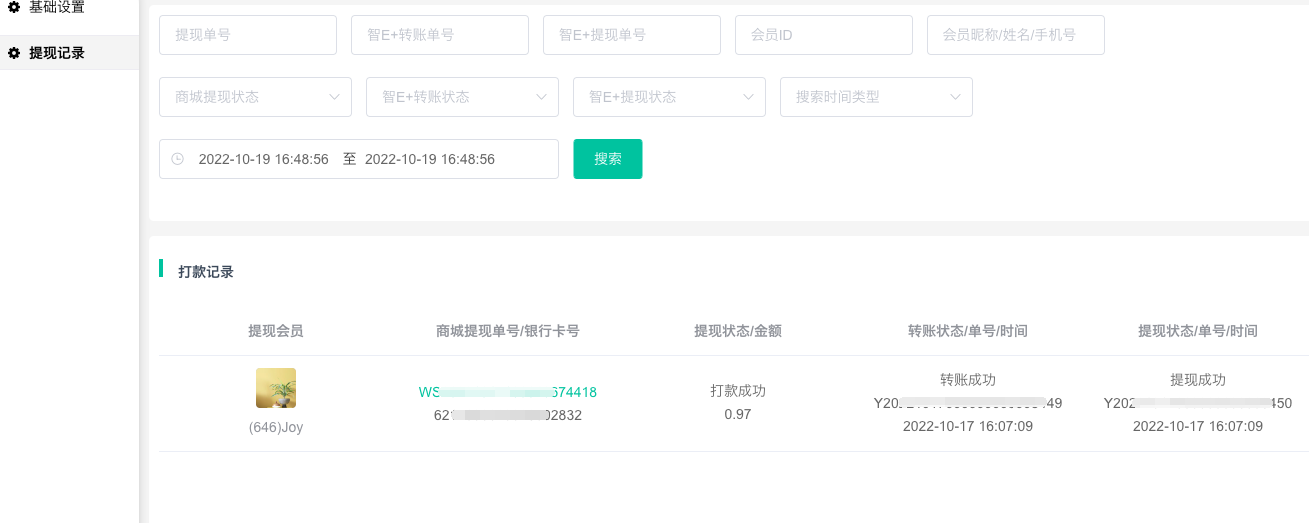The image size is (1309, 523).
Task: Click the 会员昵称/姓名/手机号 search field
Action: click(x=1016, y=35)
